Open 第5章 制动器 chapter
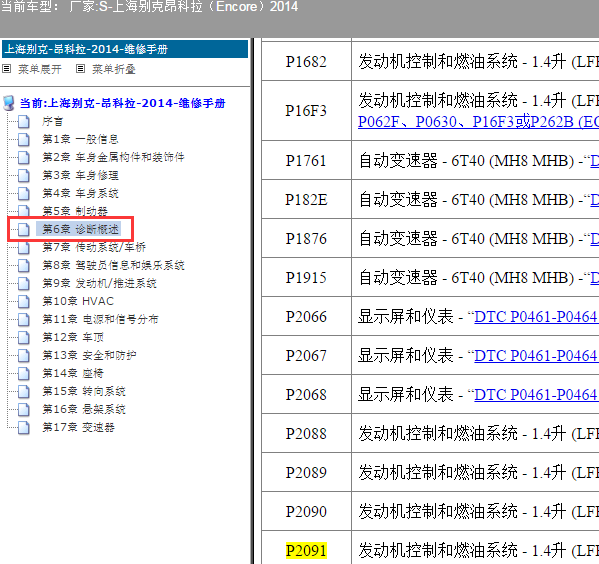This screenshot has height=564, width=599. 75,211
